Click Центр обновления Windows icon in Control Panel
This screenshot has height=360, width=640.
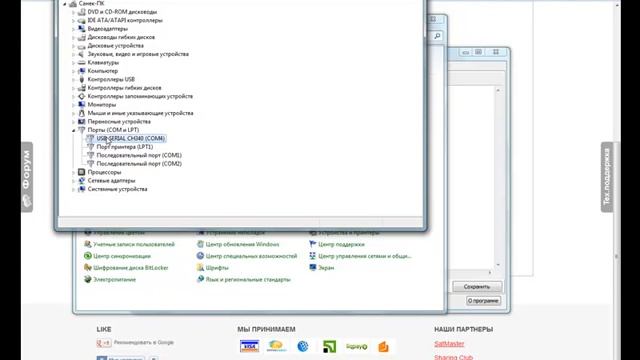coord(200,244)
